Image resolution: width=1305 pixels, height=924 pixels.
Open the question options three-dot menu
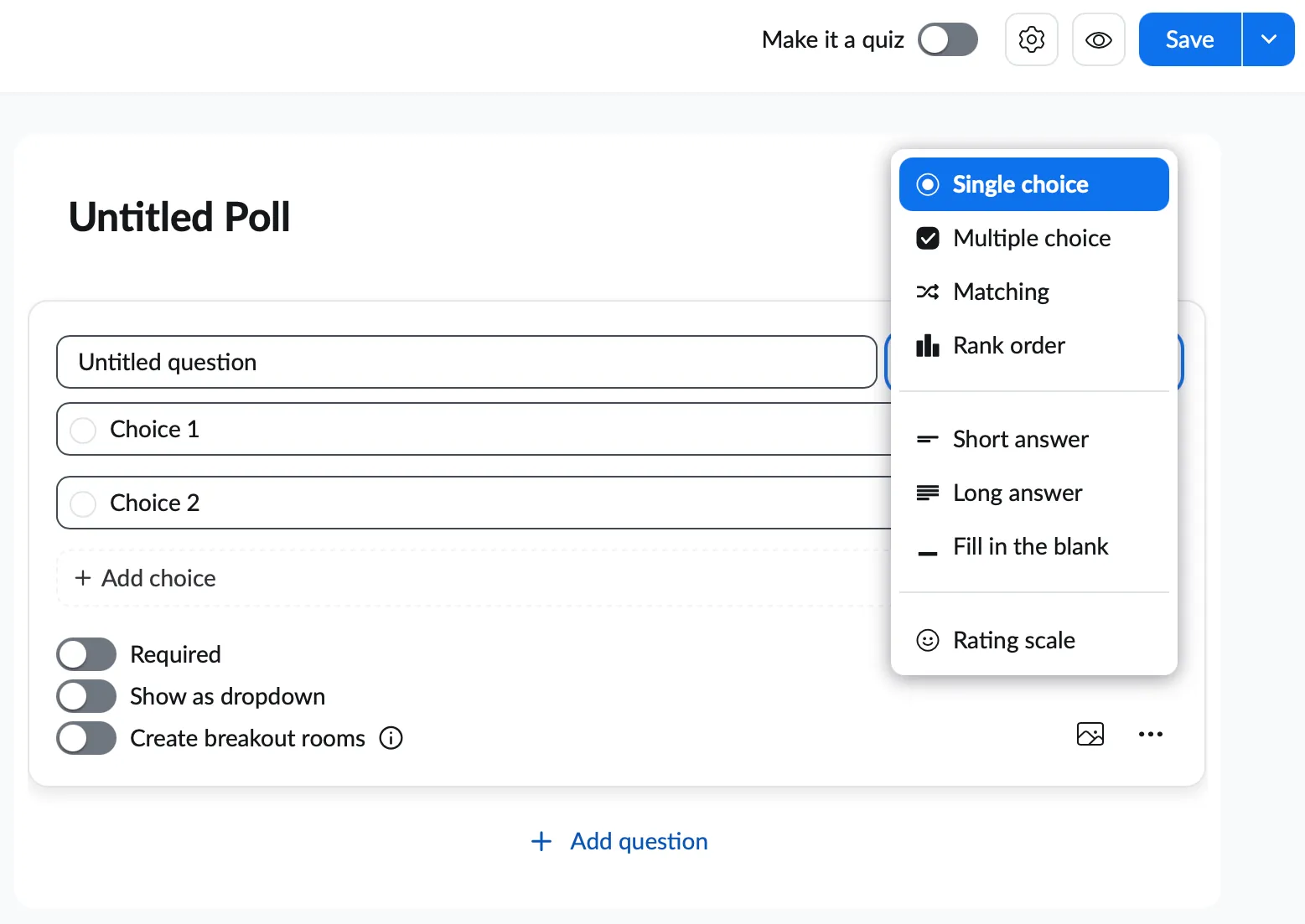pos(1151,734)
